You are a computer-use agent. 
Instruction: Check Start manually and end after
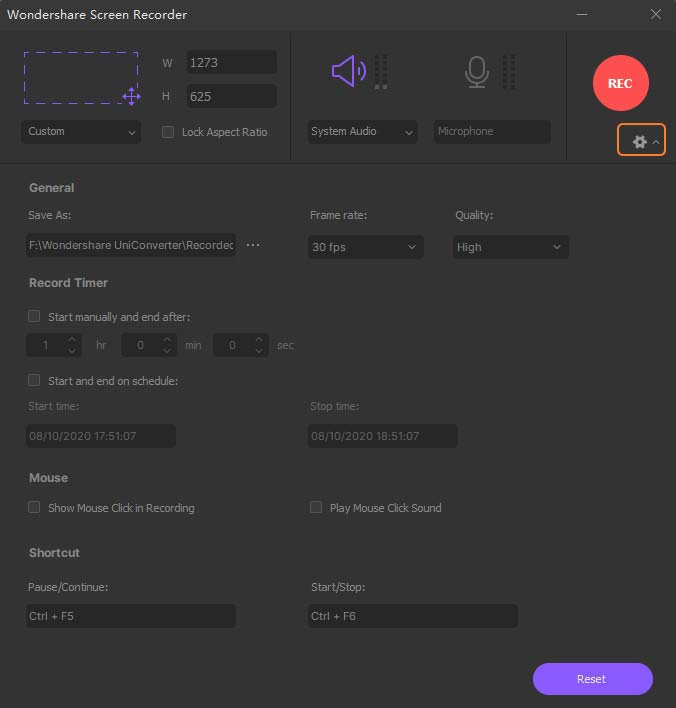(x=35, y=316)
